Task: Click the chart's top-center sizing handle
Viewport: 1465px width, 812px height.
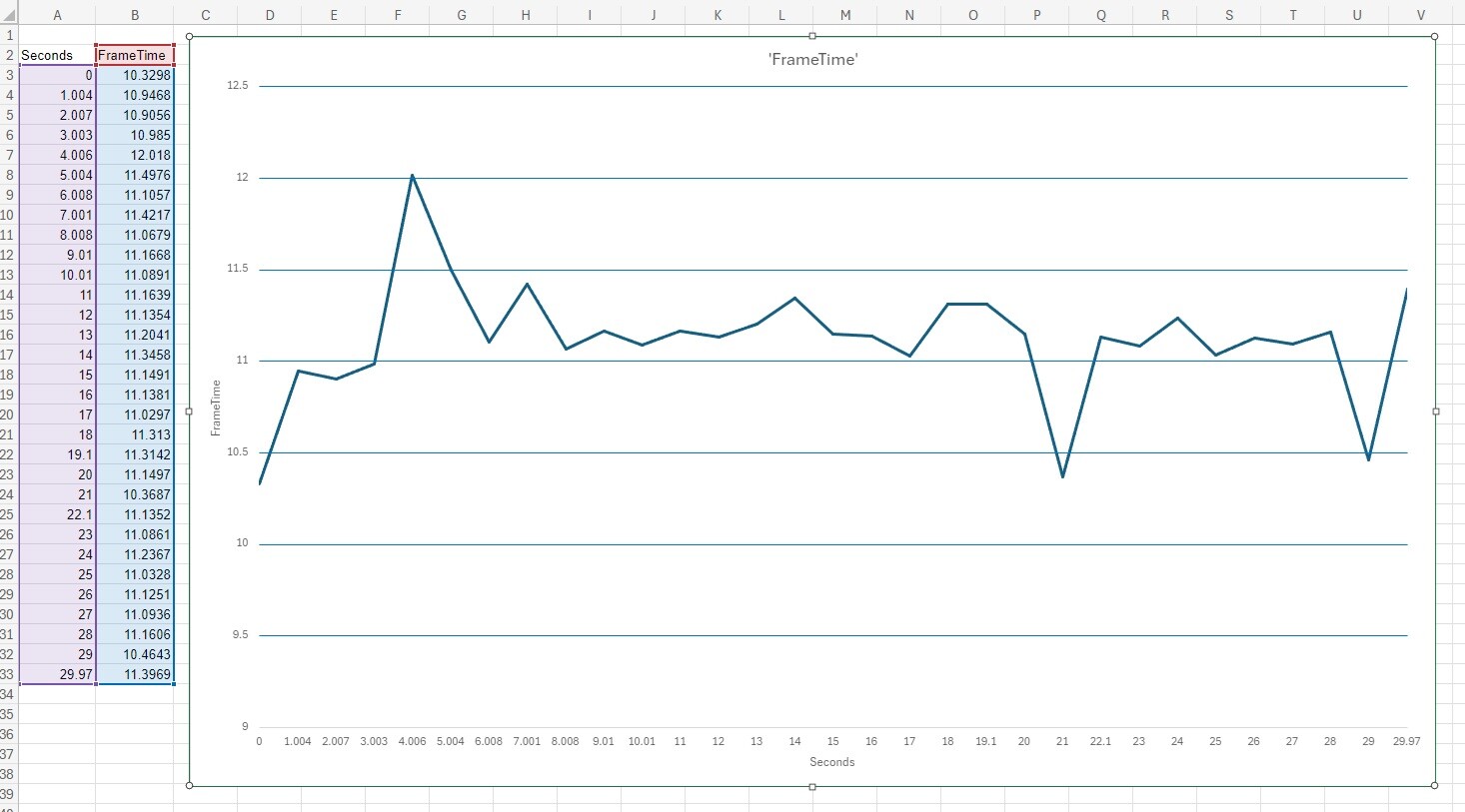Action: coord(812,37)
